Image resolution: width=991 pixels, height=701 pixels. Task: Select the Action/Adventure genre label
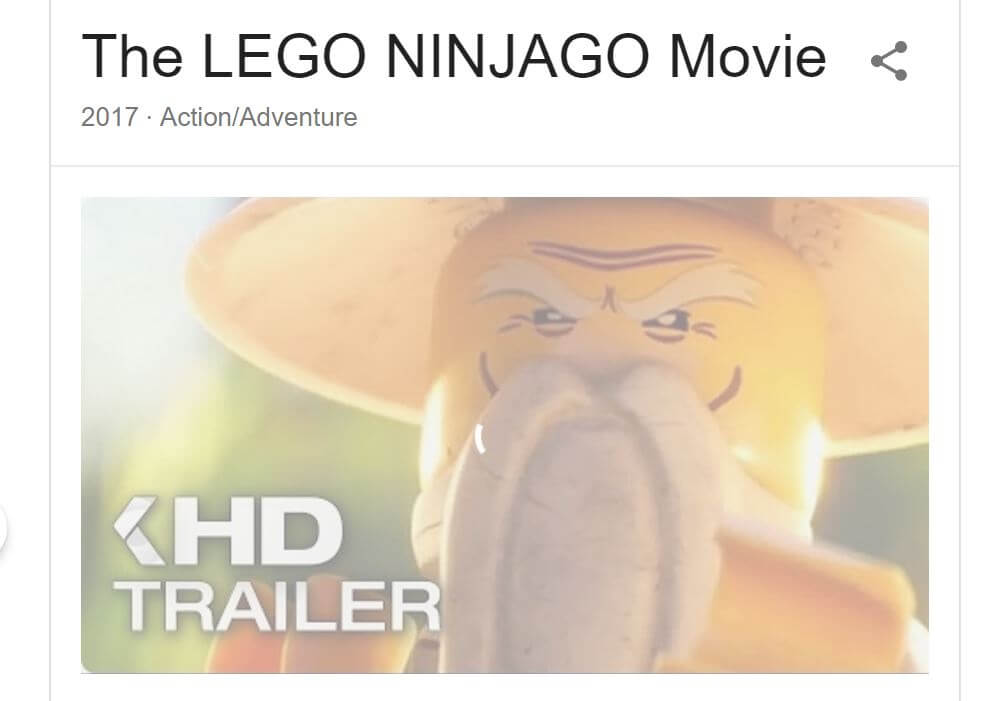coord(258,118)
